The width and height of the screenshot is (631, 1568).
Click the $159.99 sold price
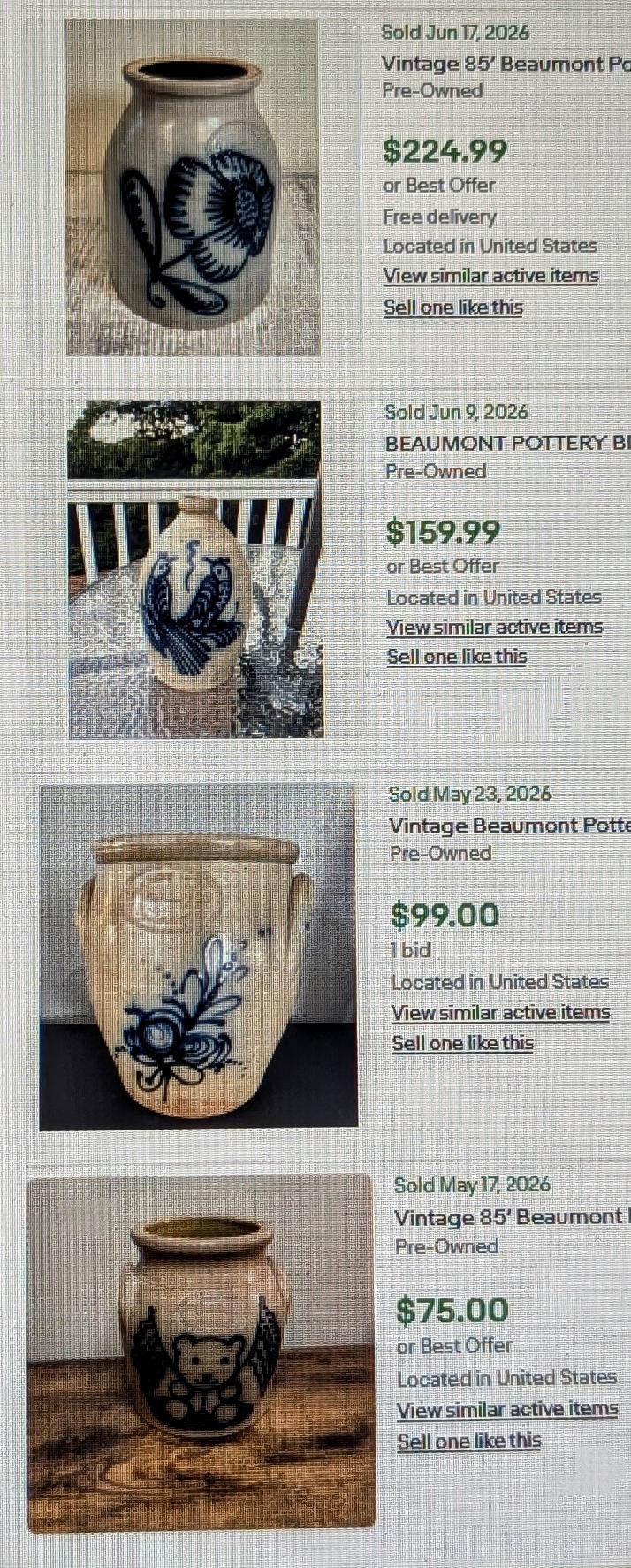coord(443,531)
